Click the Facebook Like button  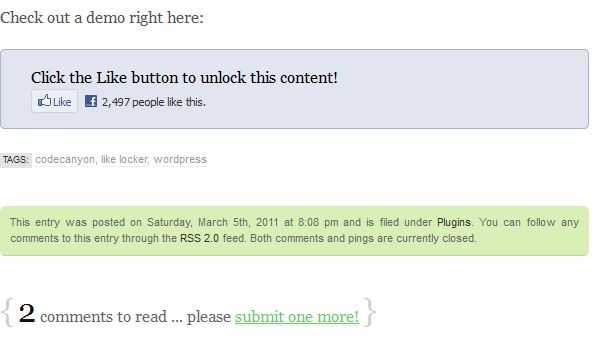55,101
